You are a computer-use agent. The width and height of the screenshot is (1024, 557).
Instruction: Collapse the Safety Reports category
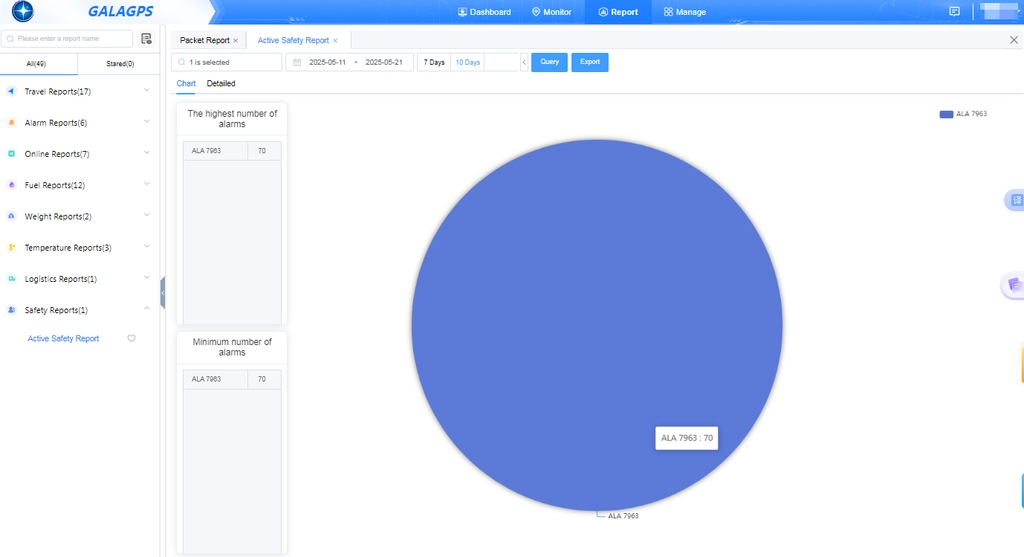[x=78, y=310]
